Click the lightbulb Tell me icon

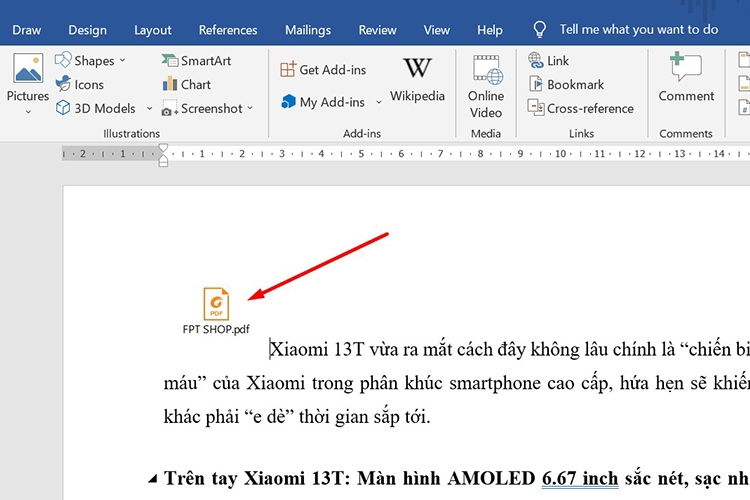(x=540, y=29)
